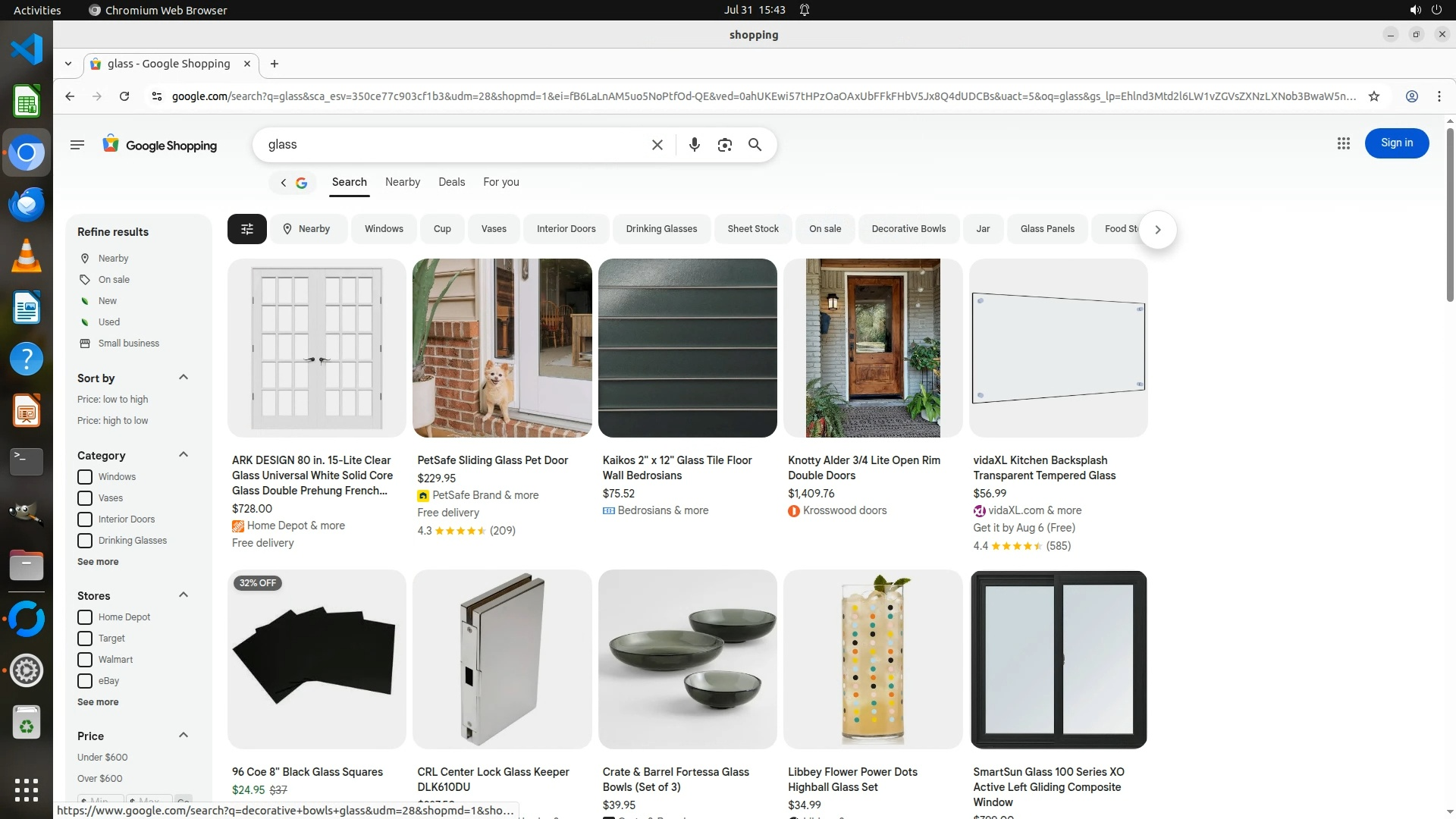Collapse the Category section chevron
This screenshot has width=1456, height=819.
click(x=183, y=455)
